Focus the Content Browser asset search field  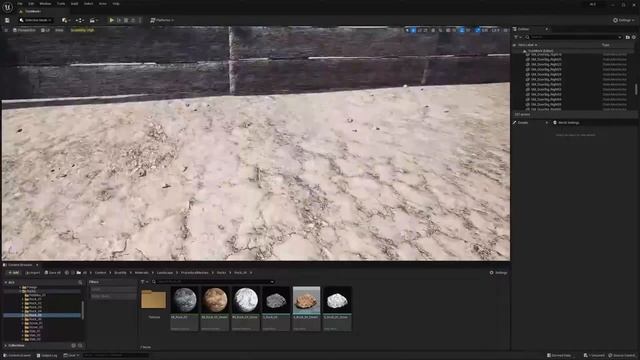pyautogui.click(x=213, y=282)
